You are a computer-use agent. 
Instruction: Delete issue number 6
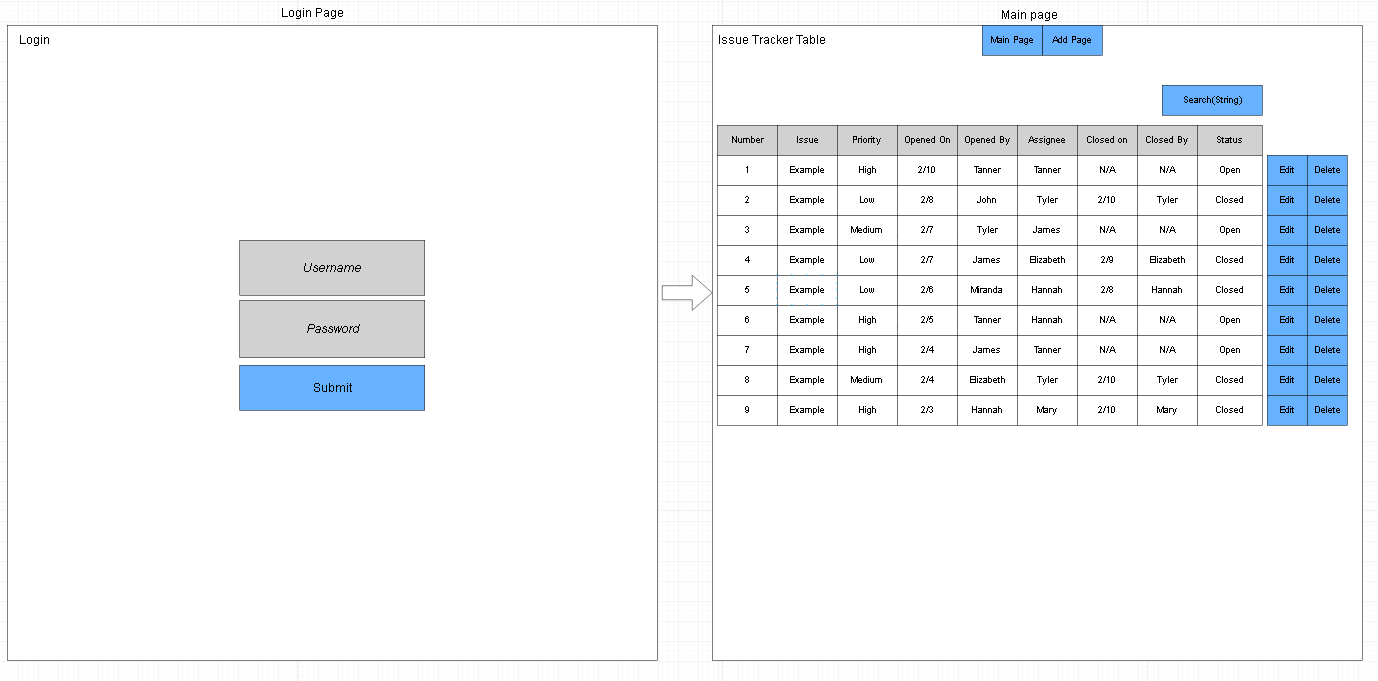coord(1327,320)
